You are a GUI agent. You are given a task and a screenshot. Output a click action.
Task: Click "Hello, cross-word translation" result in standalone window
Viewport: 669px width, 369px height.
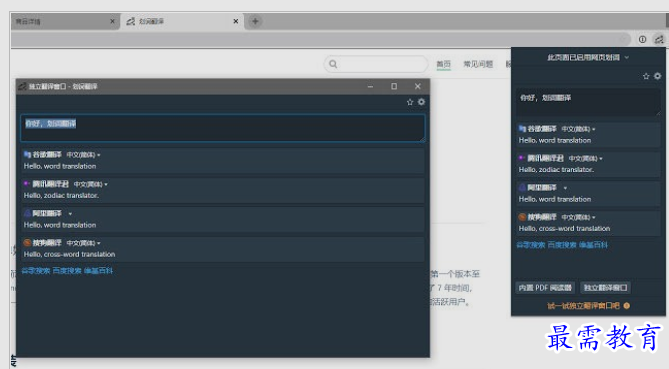70,254
